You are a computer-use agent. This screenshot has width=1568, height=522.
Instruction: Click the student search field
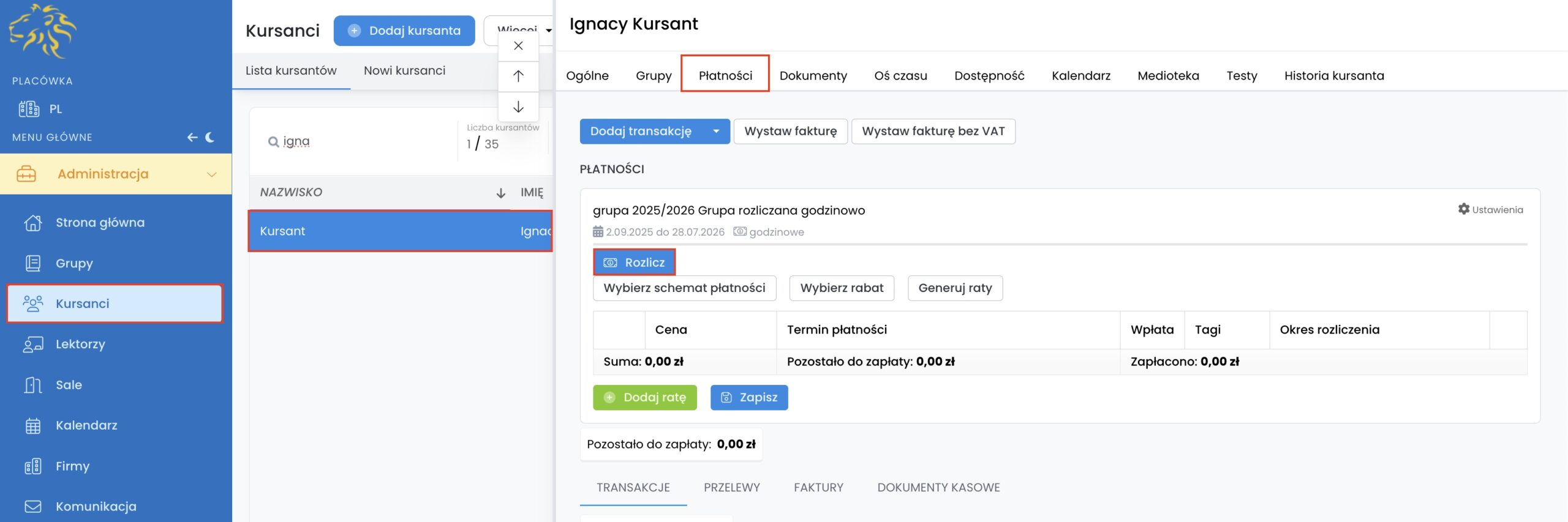[x=361, y=142]
